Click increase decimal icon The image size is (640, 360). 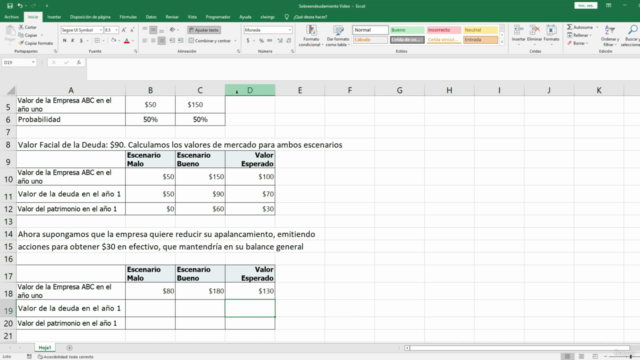[x=280, y=40]
